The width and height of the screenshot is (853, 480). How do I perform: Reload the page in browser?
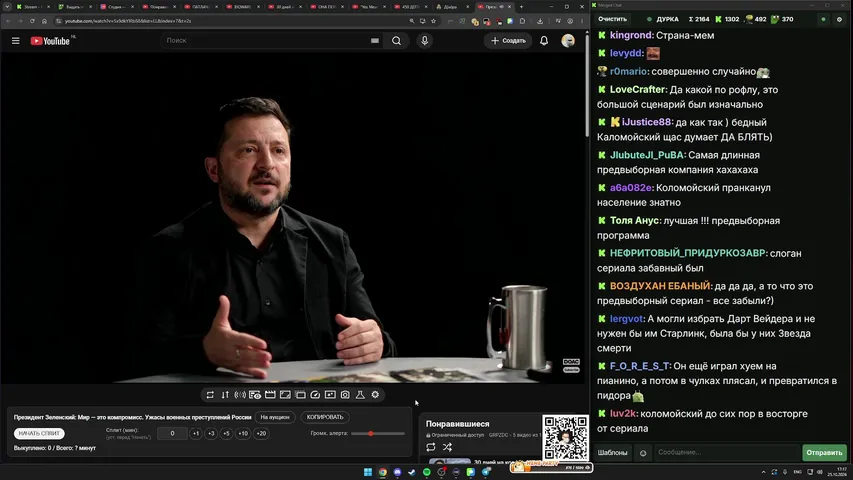pos(32,21)
